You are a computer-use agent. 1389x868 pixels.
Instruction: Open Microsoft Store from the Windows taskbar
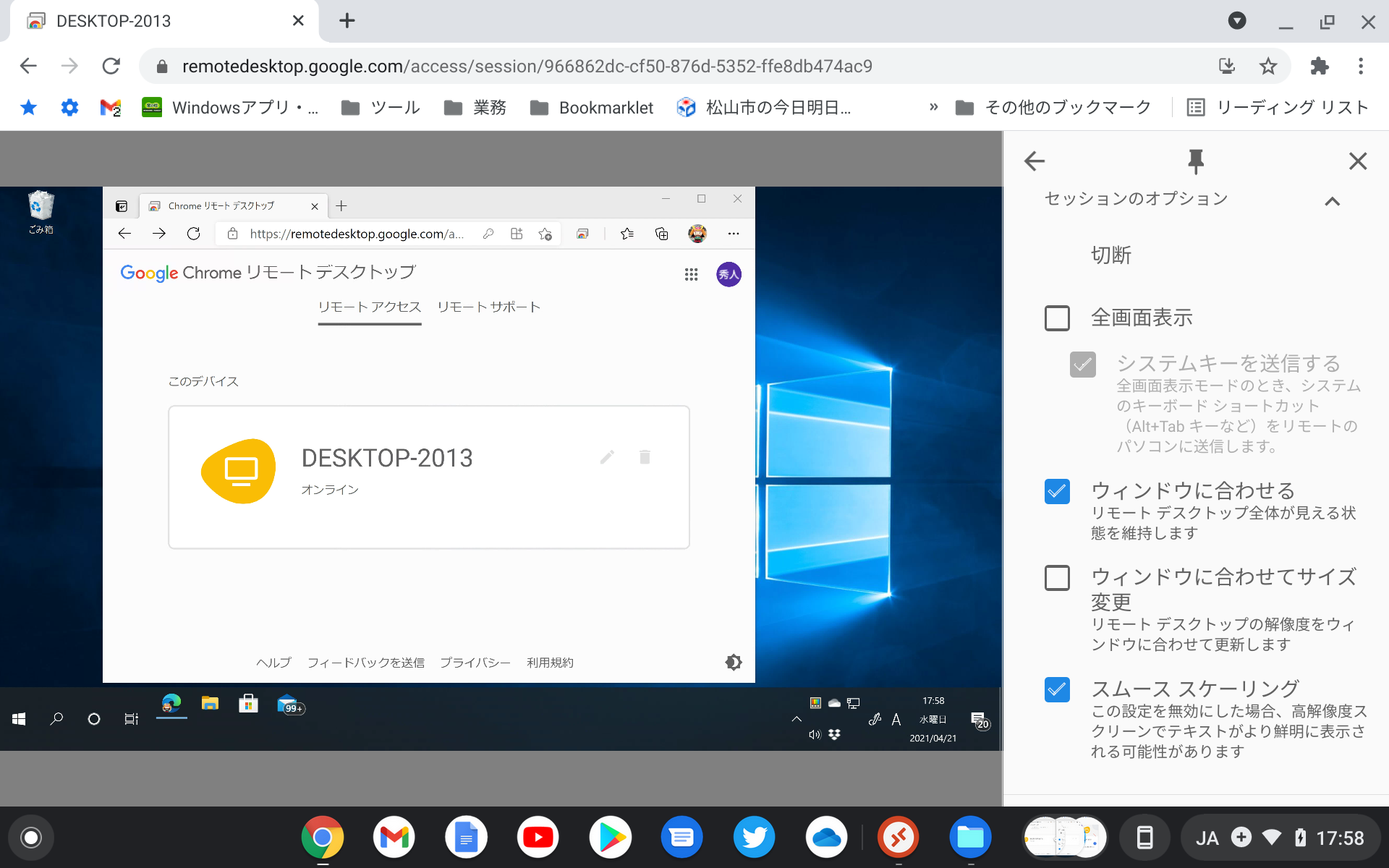point(248,704)
